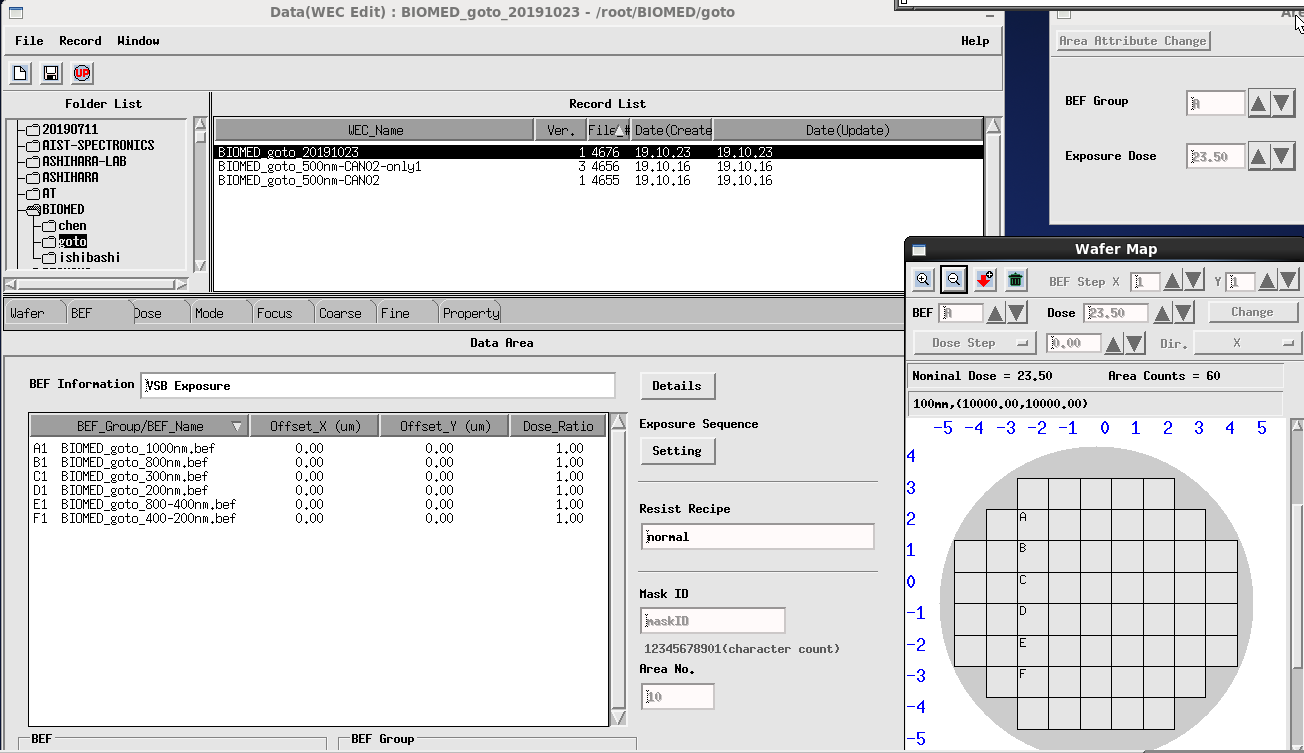Click the Folder List horizontal scrollbar

[x=96, y=284]
